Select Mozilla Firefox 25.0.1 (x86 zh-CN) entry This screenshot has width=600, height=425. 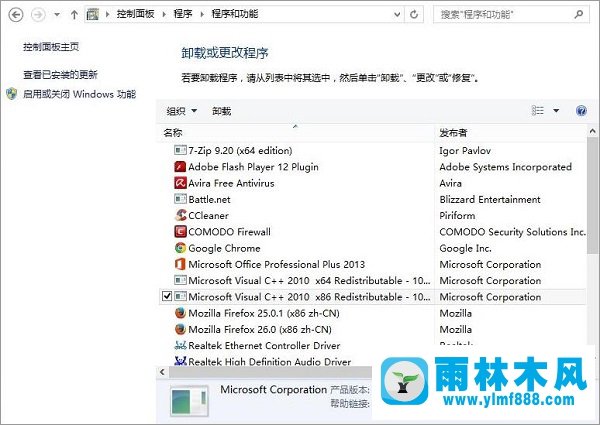tap(264, 313)
